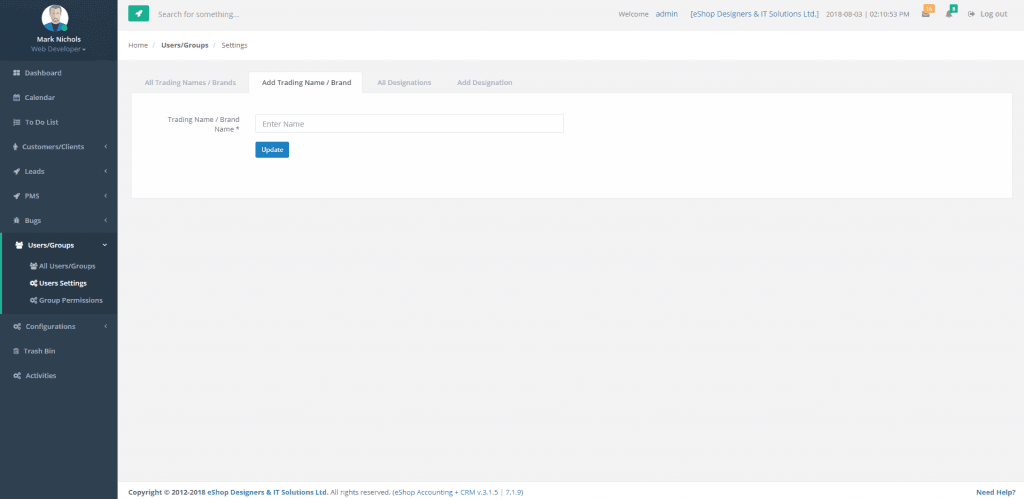The image size is (1024, 499).
Task: Click into the Enter Name field
Action: point(409,124)
